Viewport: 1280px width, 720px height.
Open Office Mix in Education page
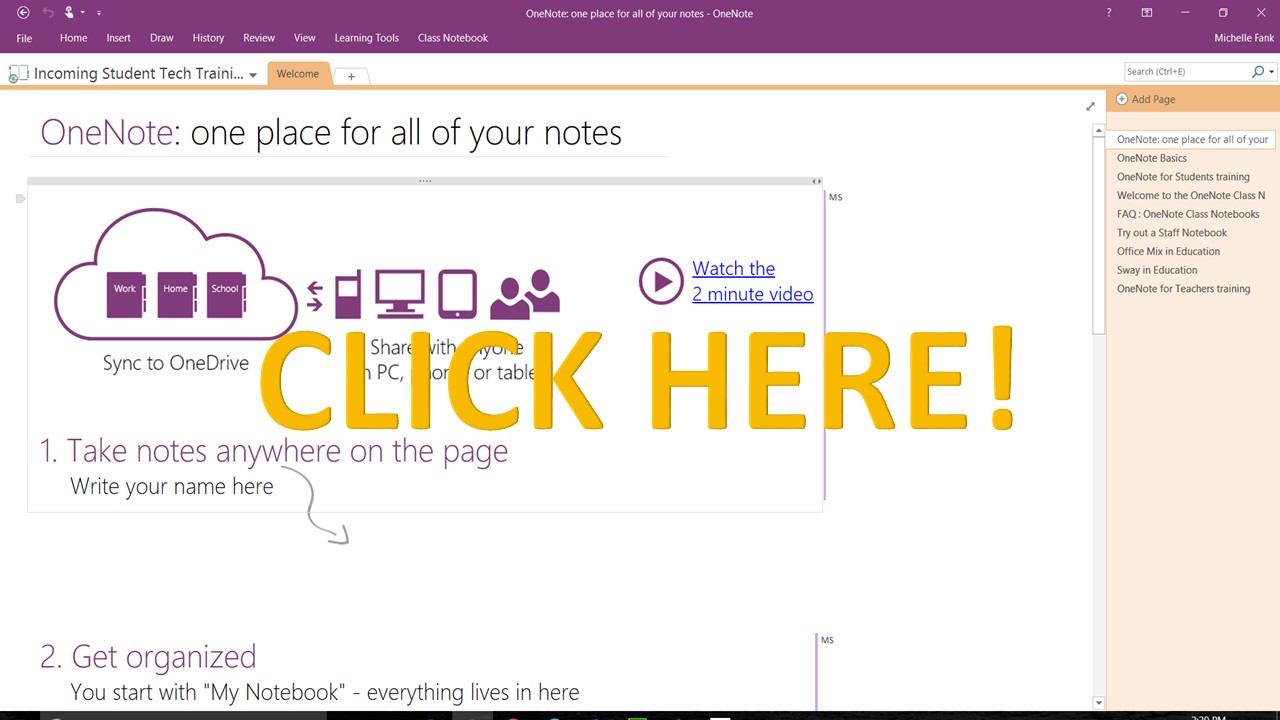(x=1168, y=252)
